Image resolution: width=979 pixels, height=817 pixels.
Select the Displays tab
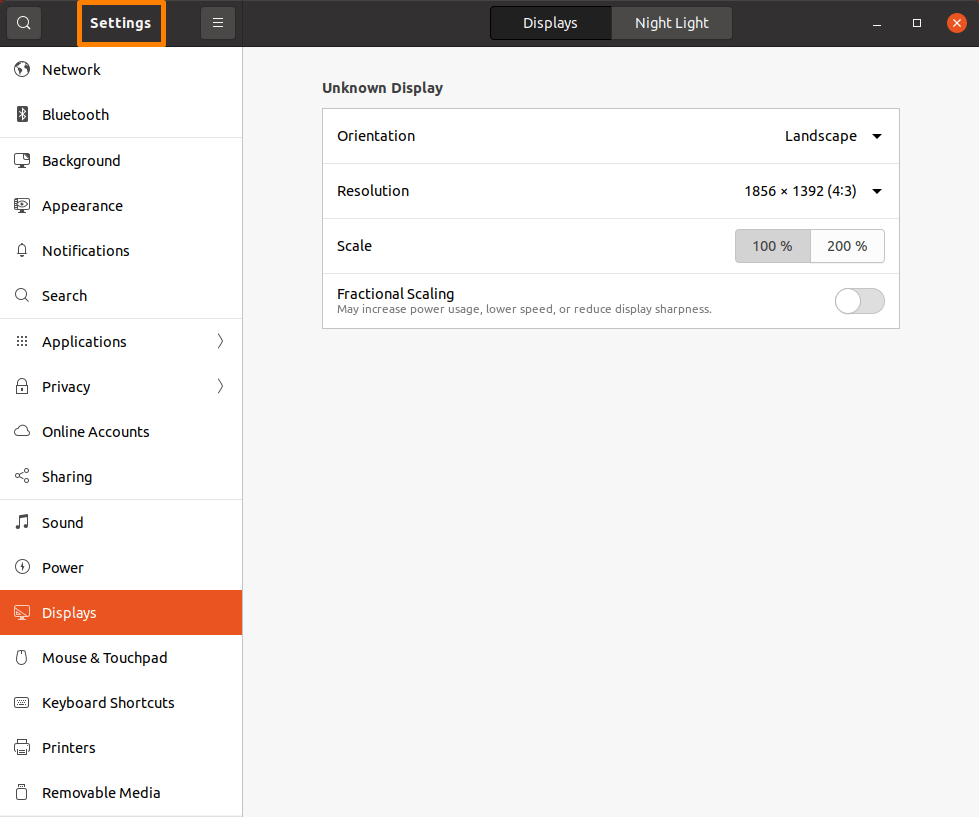pyautogui.click(x=550, y=22)
